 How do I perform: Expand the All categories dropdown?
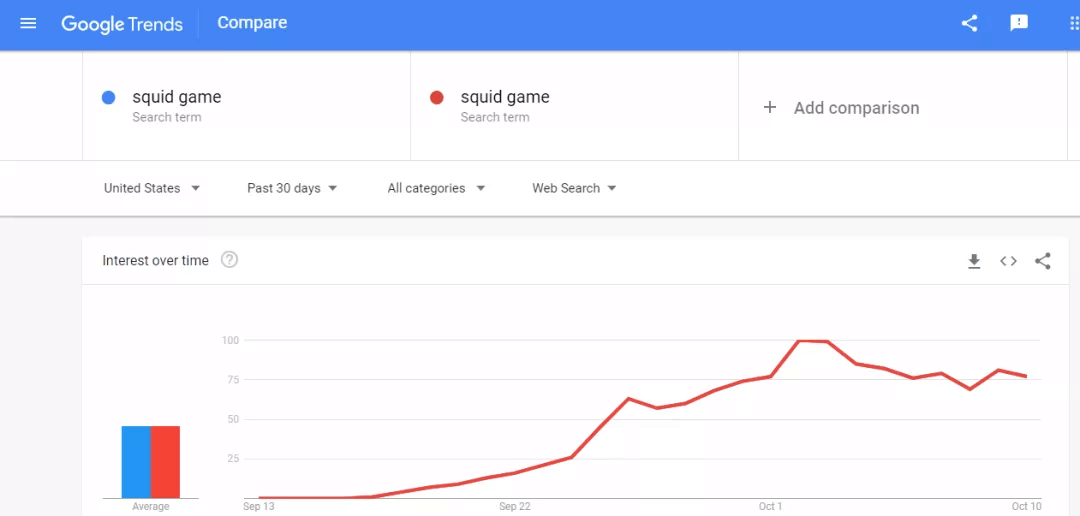click(x=436, y=188)
